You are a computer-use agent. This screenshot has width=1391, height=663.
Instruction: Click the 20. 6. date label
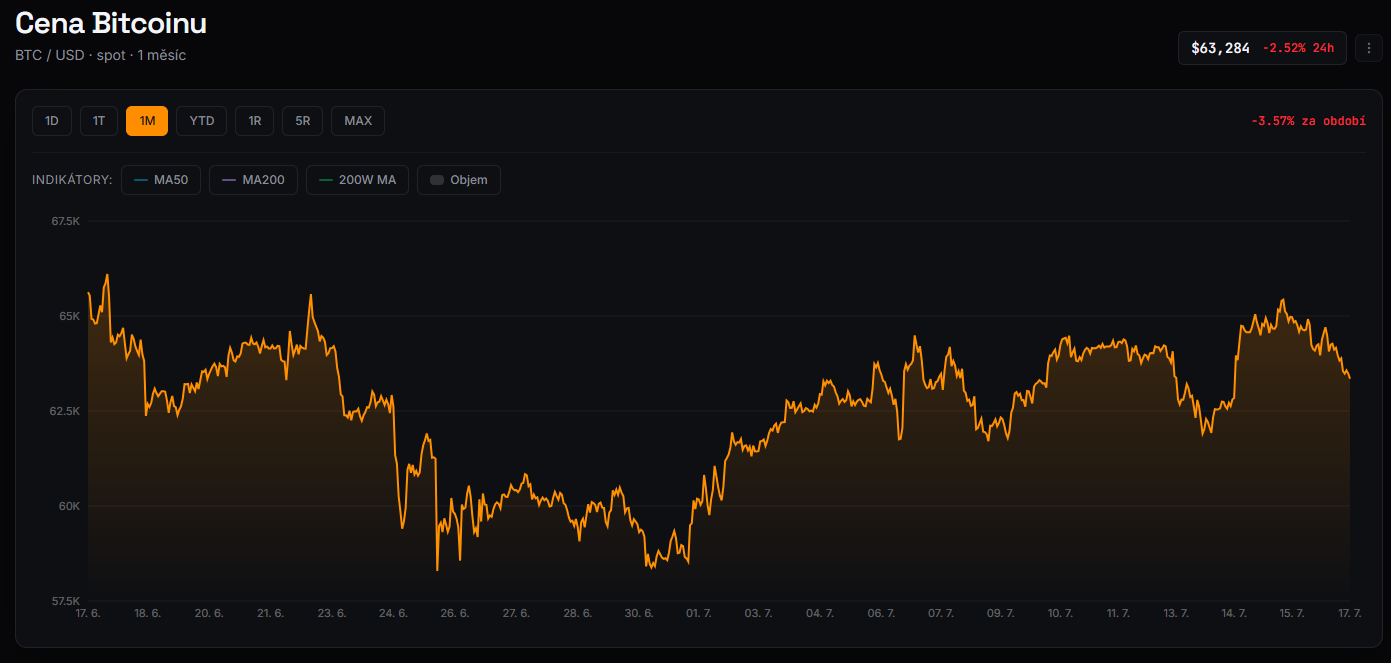click(209, 613)
